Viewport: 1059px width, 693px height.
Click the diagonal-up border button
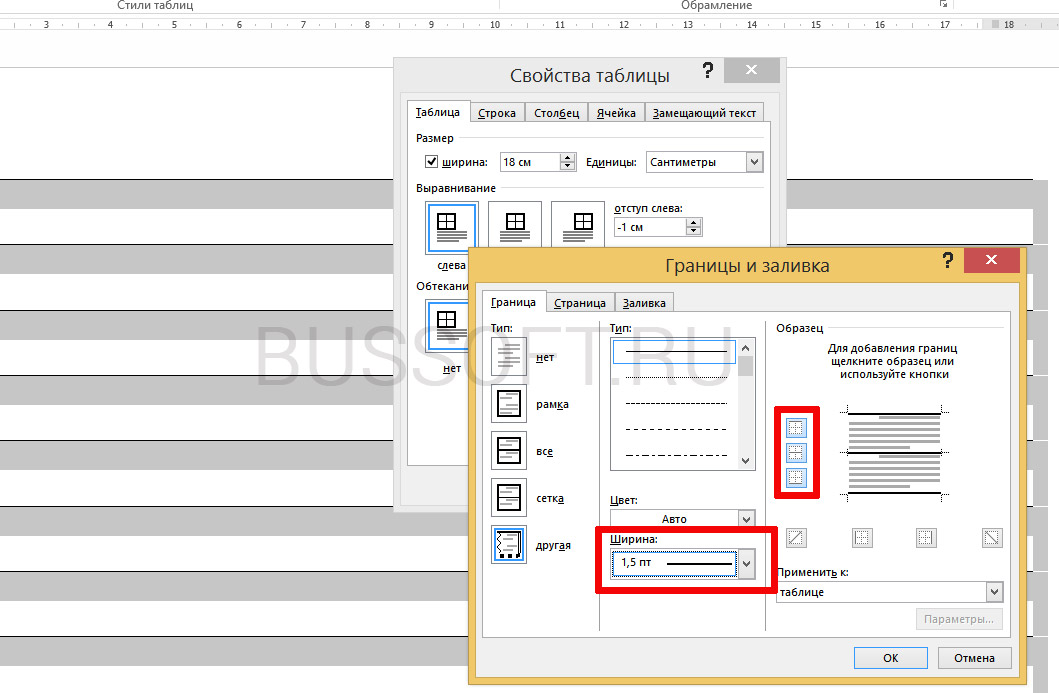tap(796, 537)
